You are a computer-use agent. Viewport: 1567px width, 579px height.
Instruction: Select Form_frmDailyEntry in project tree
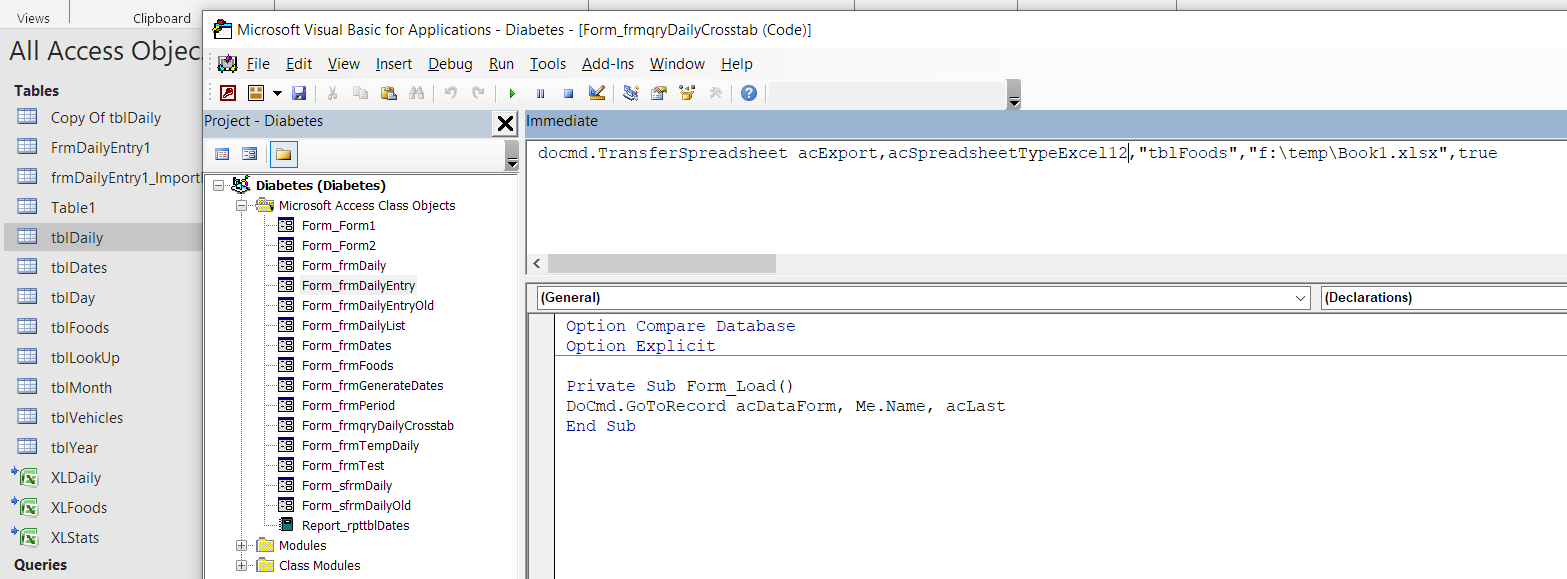(x=358, y=285)
